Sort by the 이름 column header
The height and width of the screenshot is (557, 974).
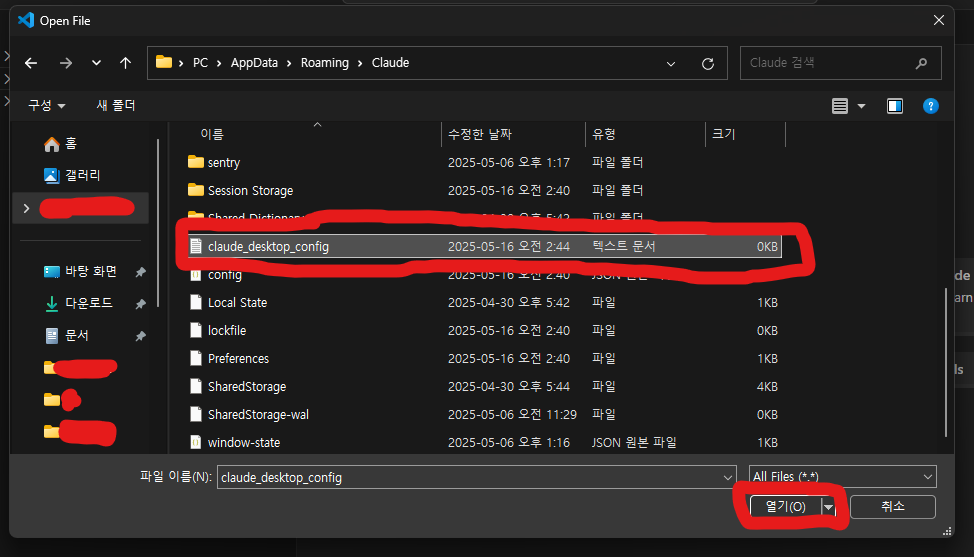[211, 134]
